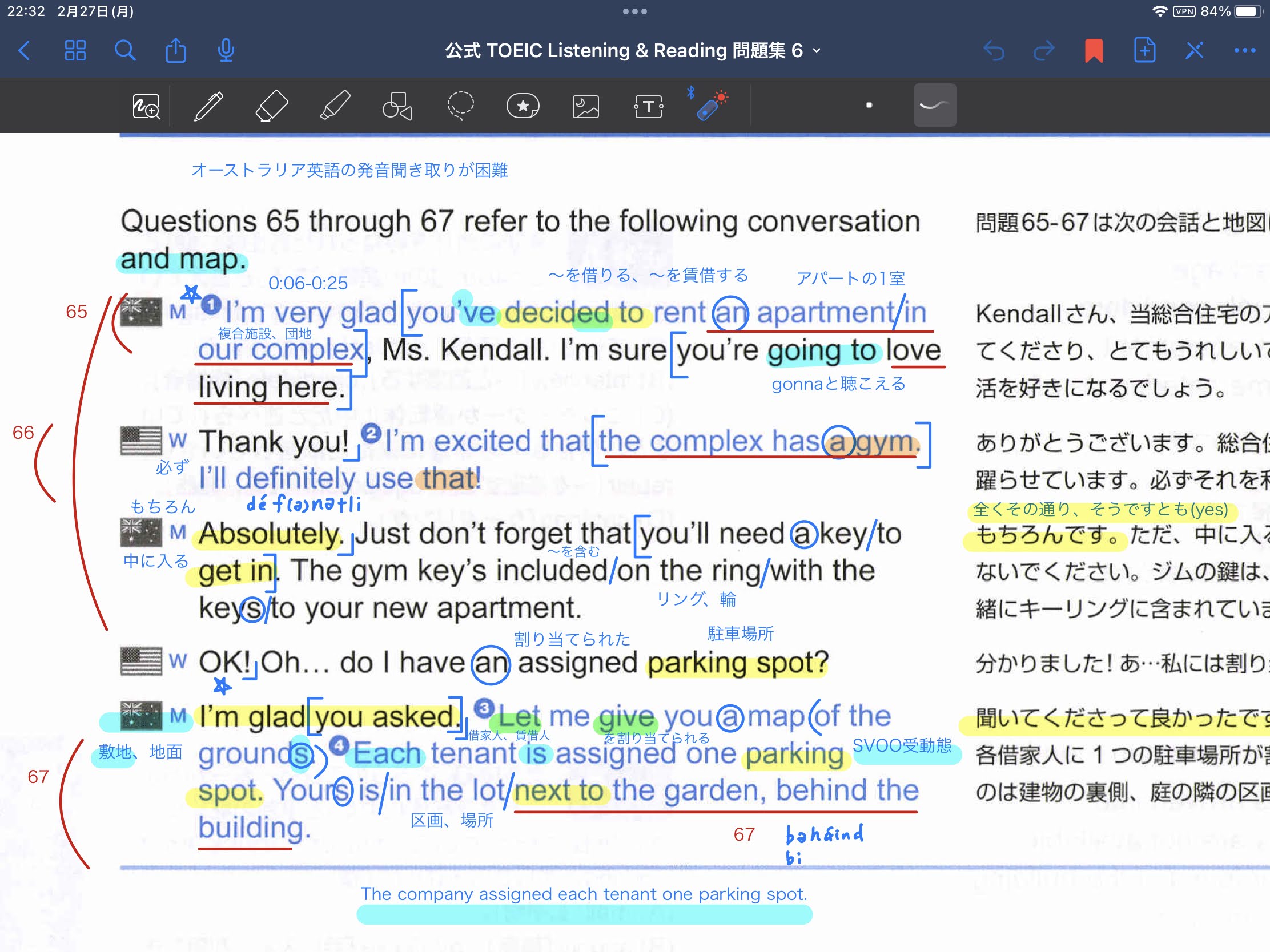Viewport: 1270px width, 952px height.
Task: Choose the trail laser stroke style
Action: coord(935,105)
